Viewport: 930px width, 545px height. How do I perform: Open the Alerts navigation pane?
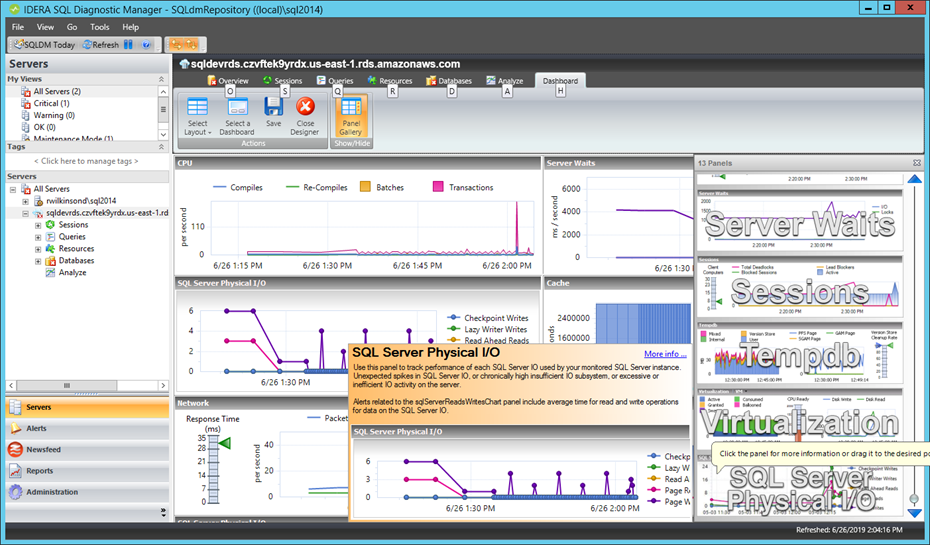[x=88, y=428]
